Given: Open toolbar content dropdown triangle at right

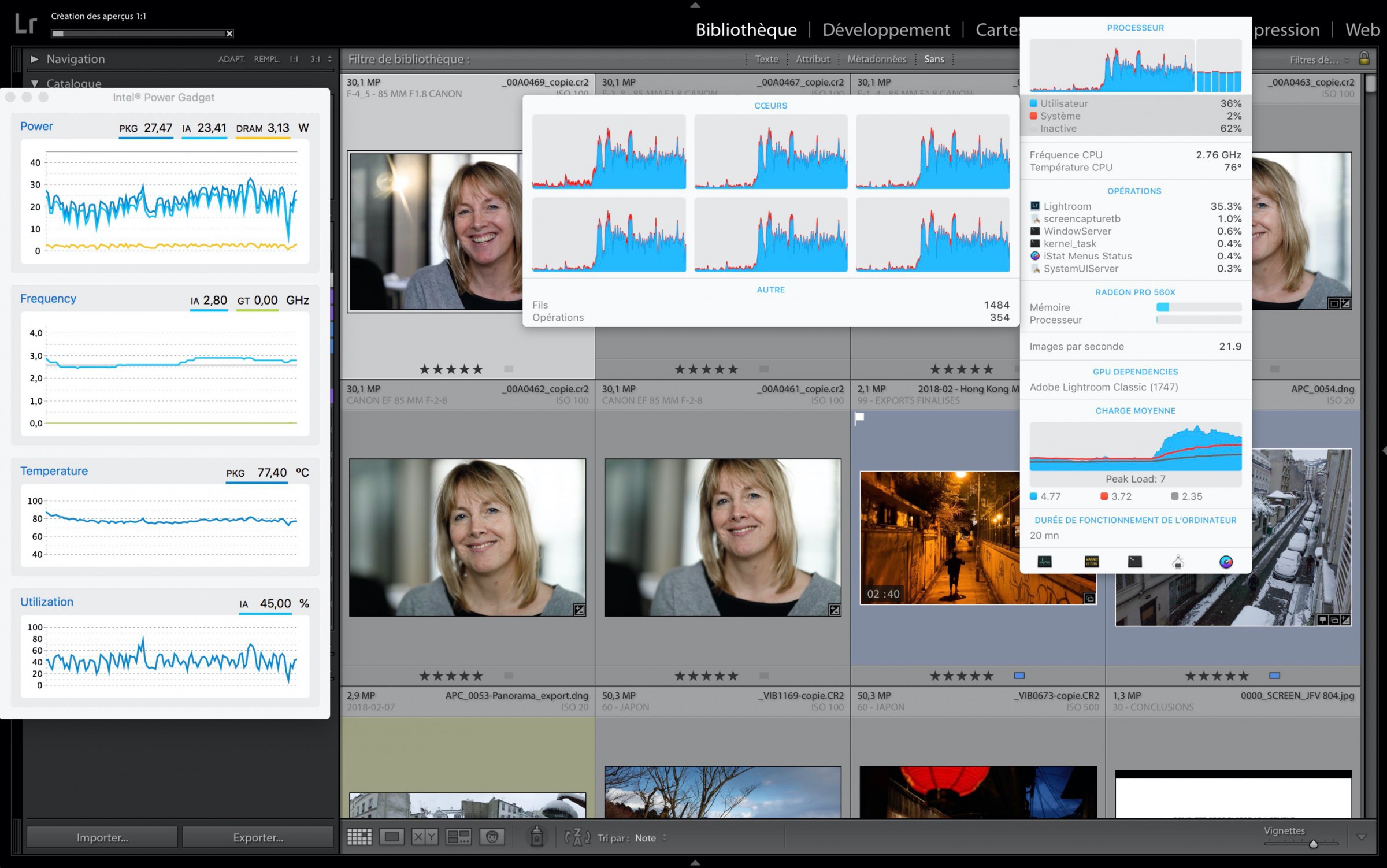Looking at the screenshot, I should pos(1362,837).
